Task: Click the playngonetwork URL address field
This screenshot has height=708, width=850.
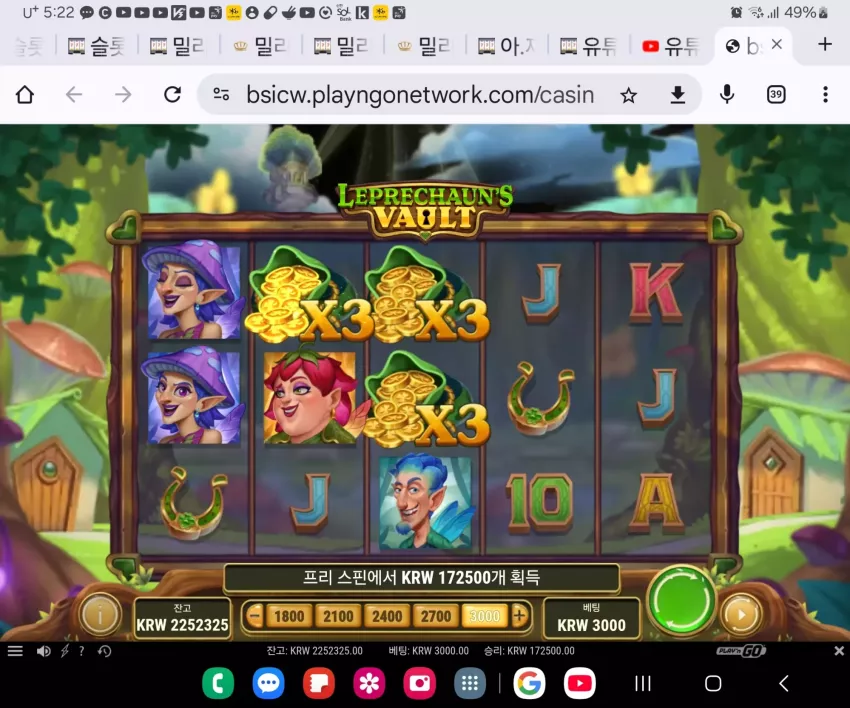Action: pyautogui.click(x=420, y=95)
